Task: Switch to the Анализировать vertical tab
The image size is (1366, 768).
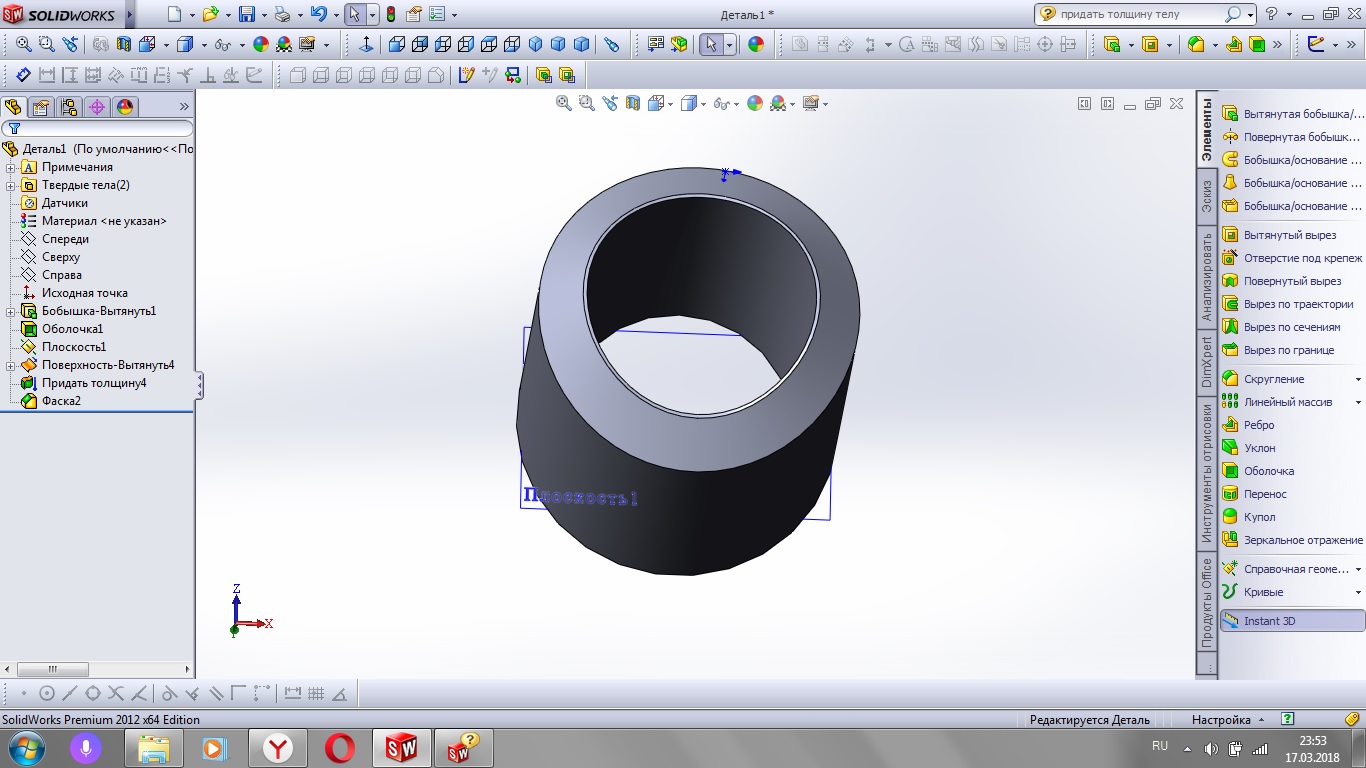Action: (x=1207, y=276)
